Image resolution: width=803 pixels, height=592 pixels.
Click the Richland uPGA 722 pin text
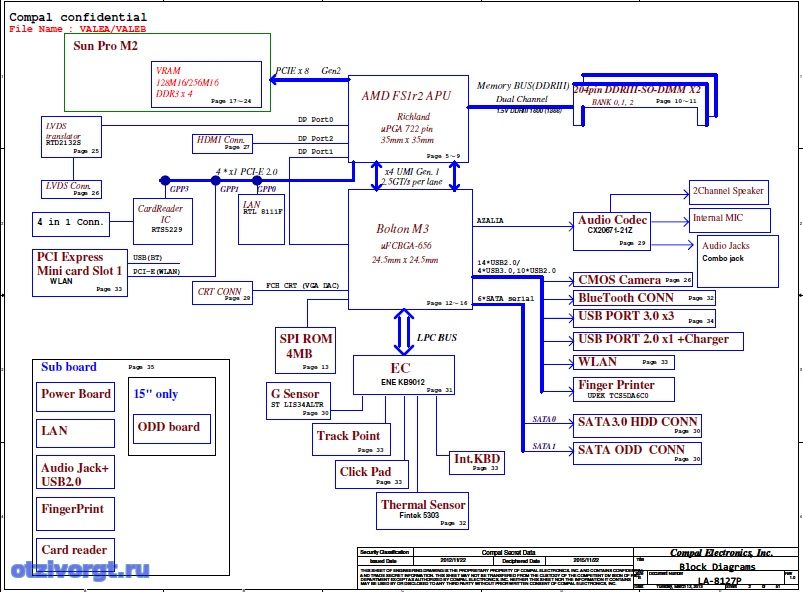tap(408, 123)
